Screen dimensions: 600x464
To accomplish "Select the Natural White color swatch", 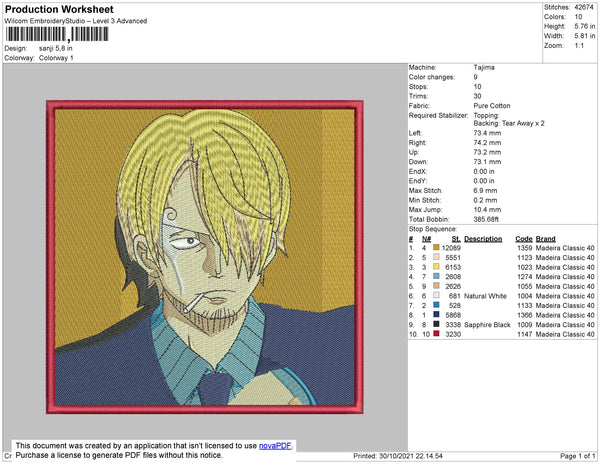I will (x=435, y=295).
